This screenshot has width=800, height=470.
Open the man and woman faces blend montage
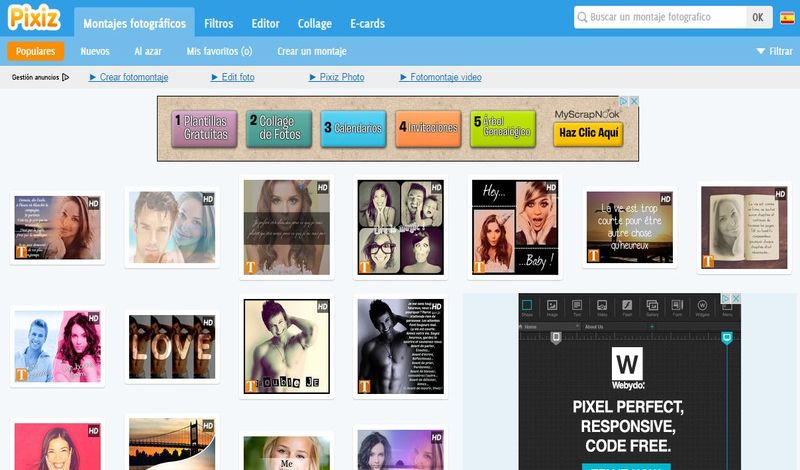pyautogui.click(x=172, y=228)
